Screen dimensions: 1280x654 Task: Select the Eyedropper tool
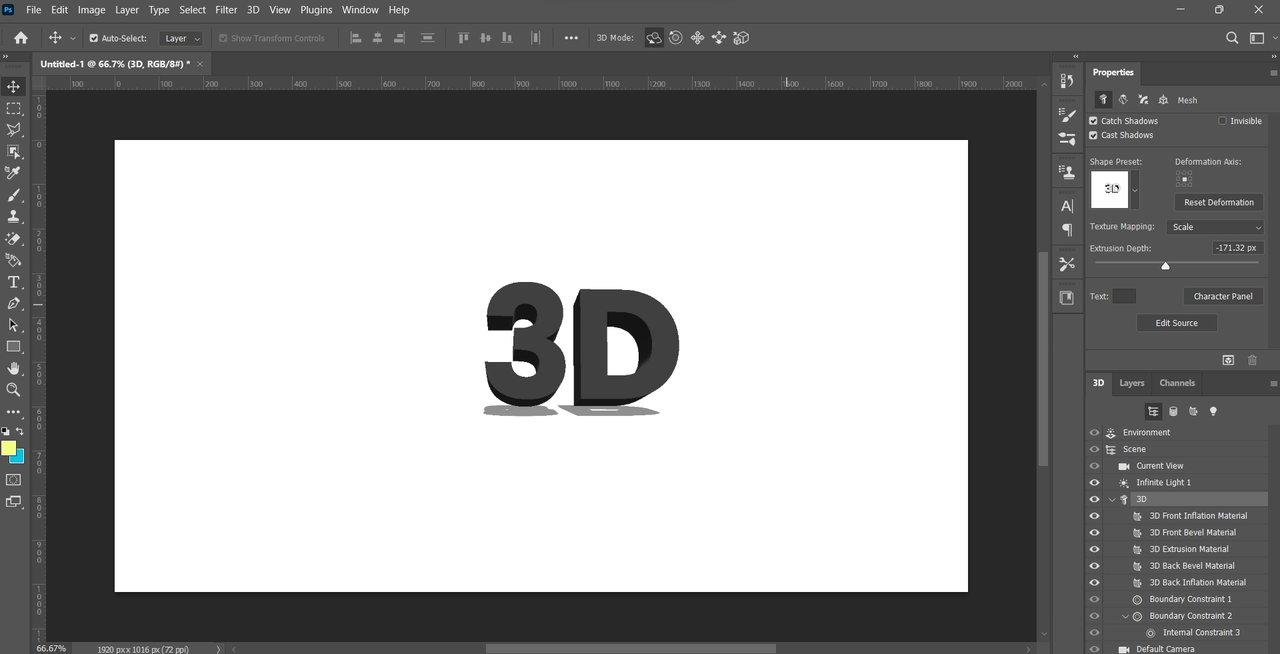pos(14,173)
